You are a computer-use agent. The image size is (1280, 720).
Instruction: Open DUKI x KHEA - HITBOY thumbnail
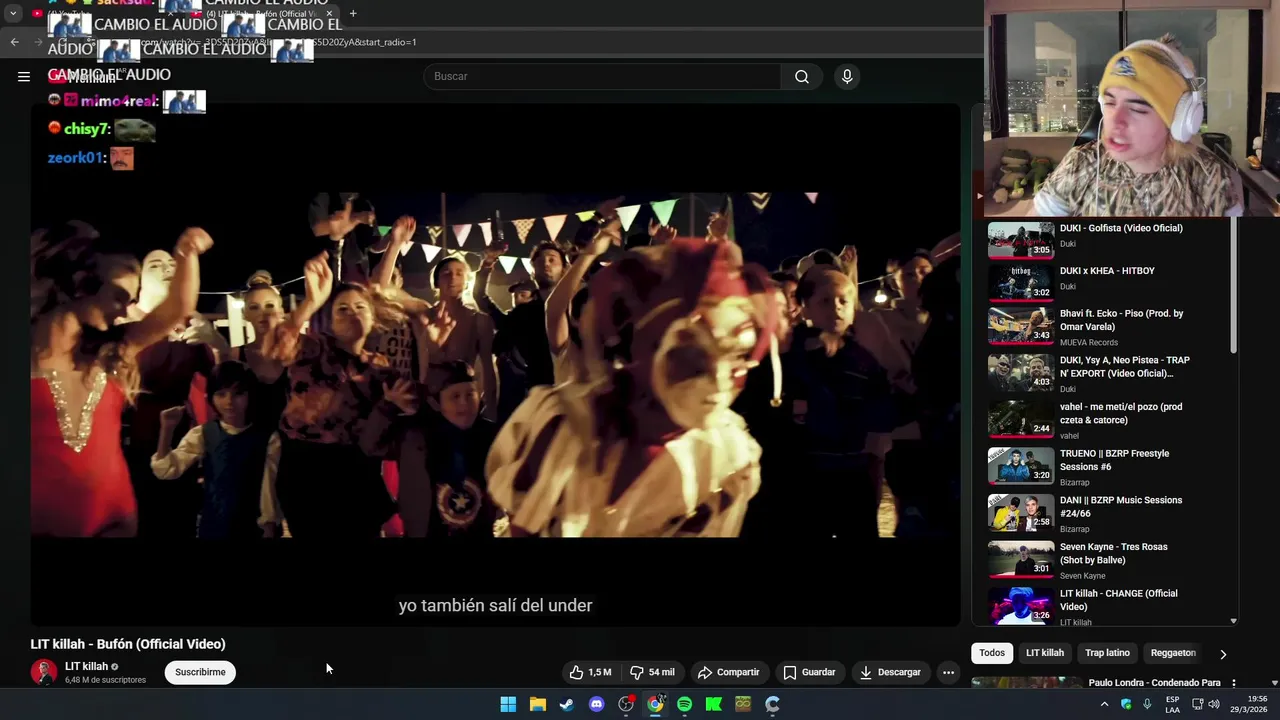tap(1021, 283)
